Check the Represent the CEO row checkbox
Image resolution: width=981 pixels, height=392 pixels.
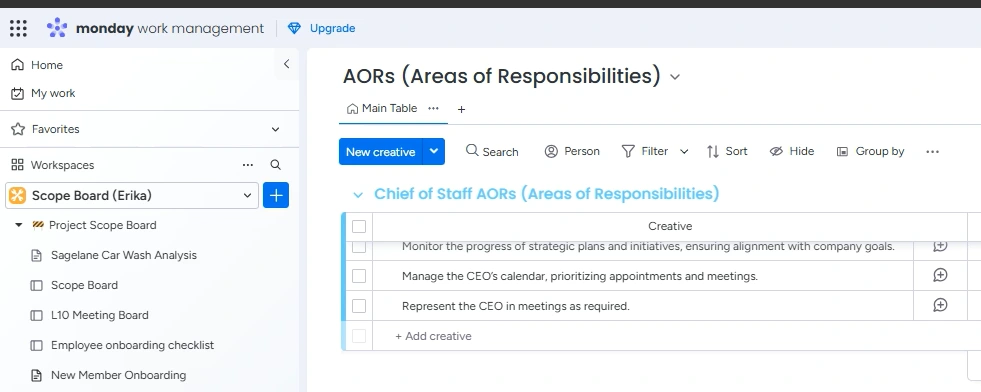pyautogui.click(x=358, y=306)
